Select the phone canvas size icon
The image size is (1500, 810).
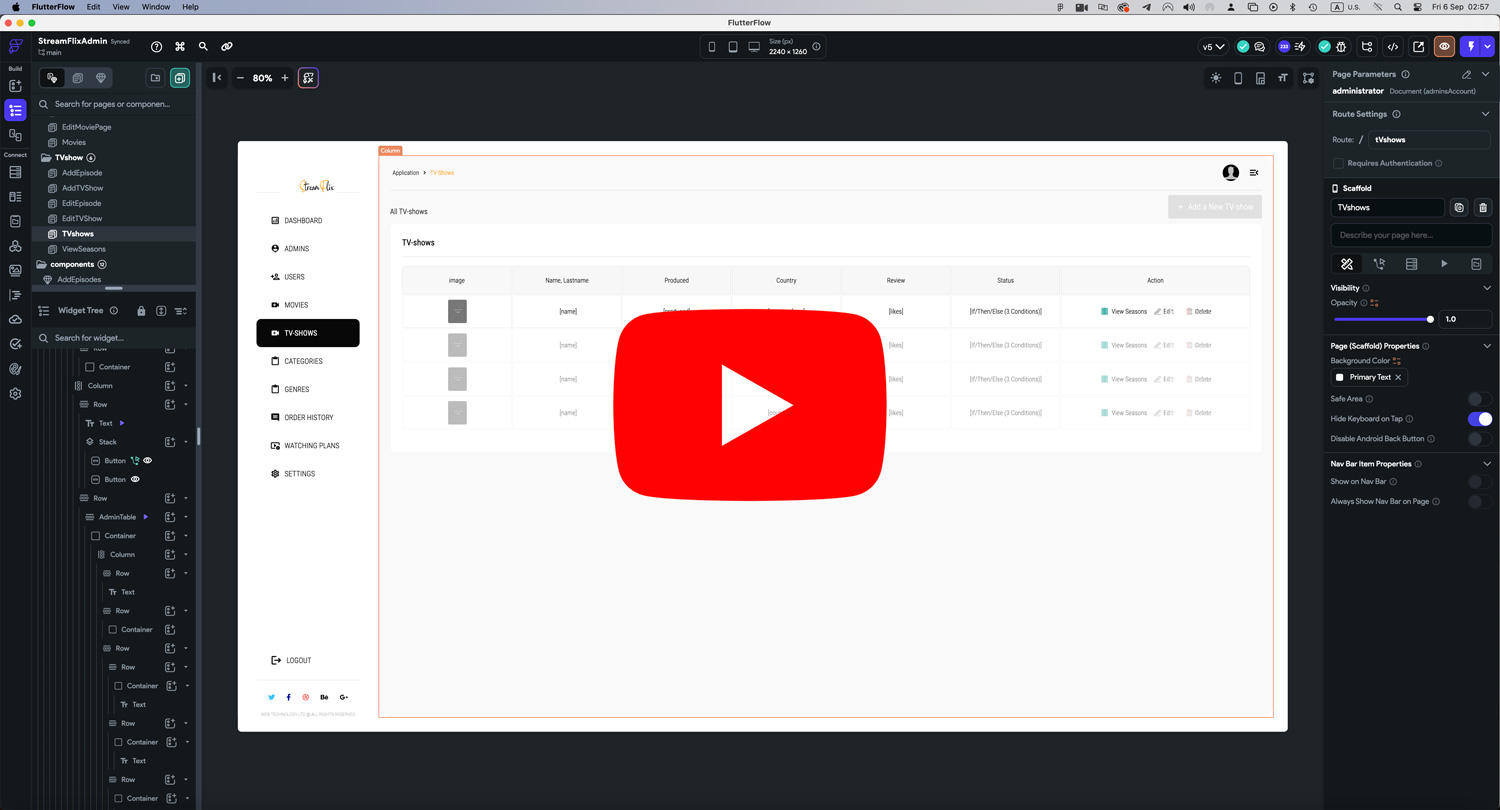point(712,47)
